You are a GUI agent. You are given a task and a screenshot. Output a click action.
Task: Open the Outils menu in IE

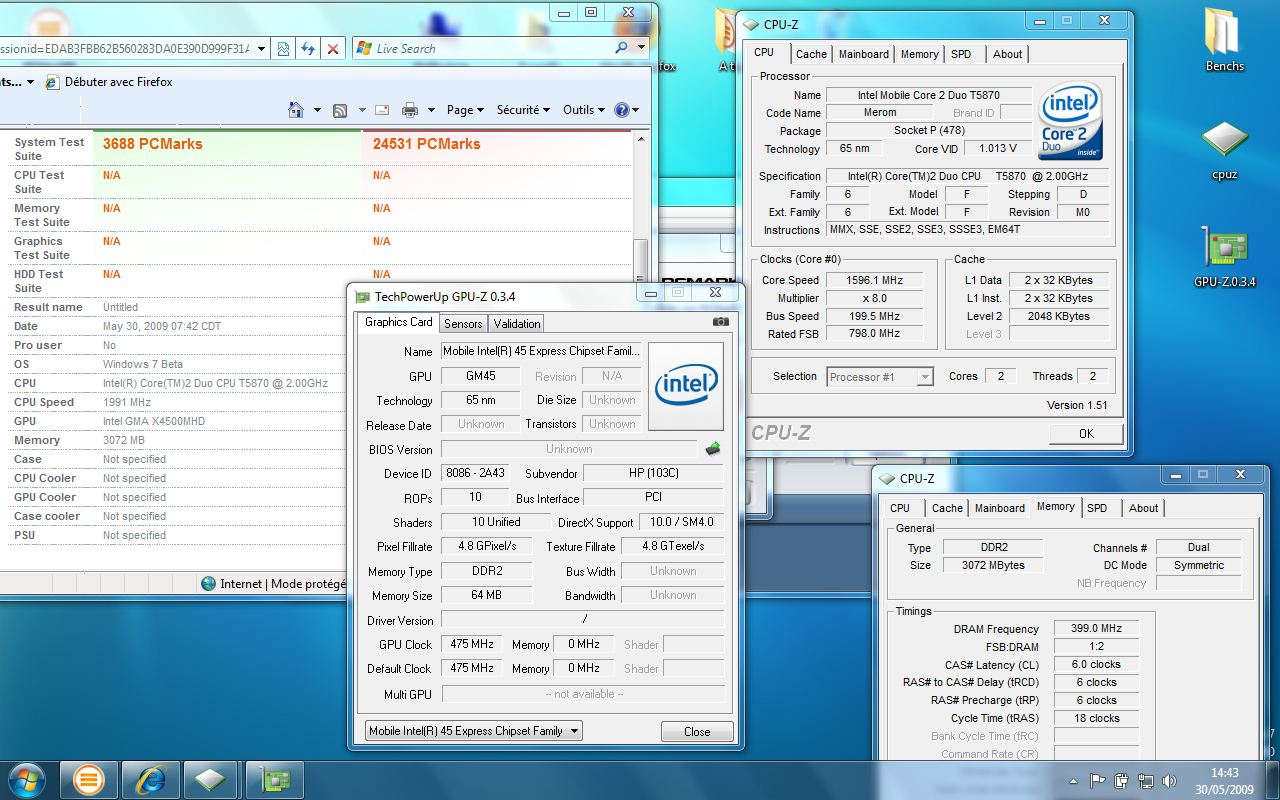coord(584,110)
